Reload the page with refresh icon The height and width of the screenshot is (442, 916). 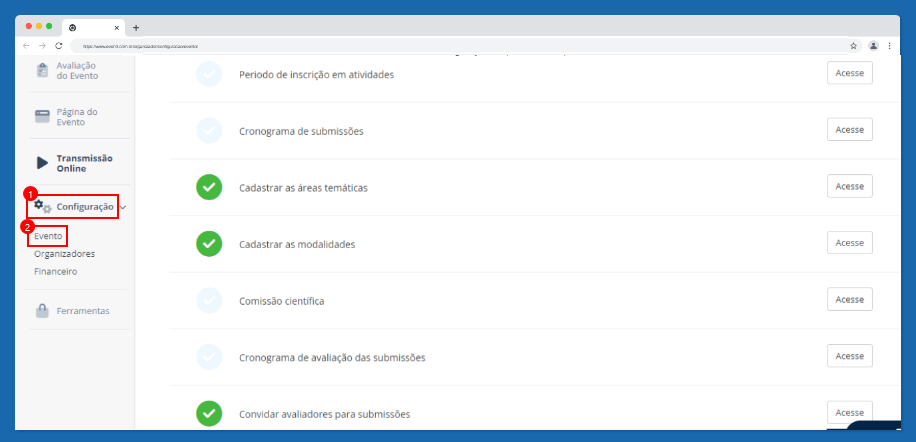tap(58, 46)
